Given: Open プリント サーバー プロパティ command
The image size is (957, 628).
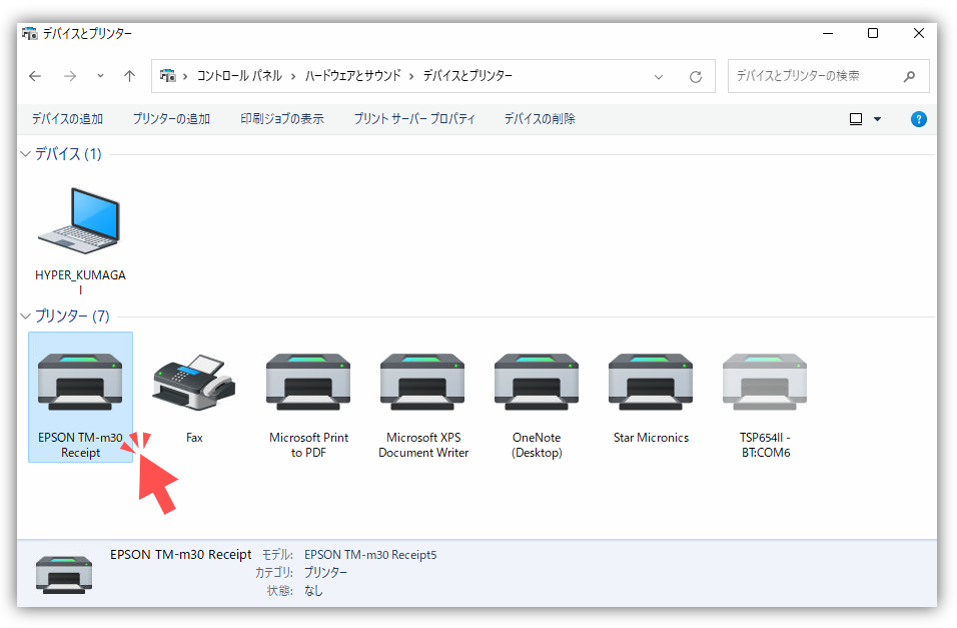Looking at the screenshot, I should (414, 119).
